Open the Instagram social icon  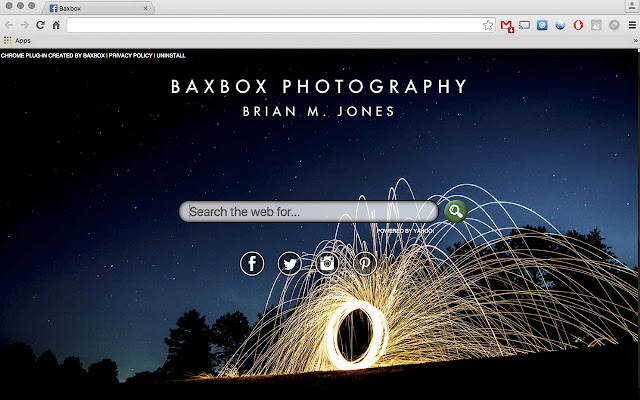327,263
